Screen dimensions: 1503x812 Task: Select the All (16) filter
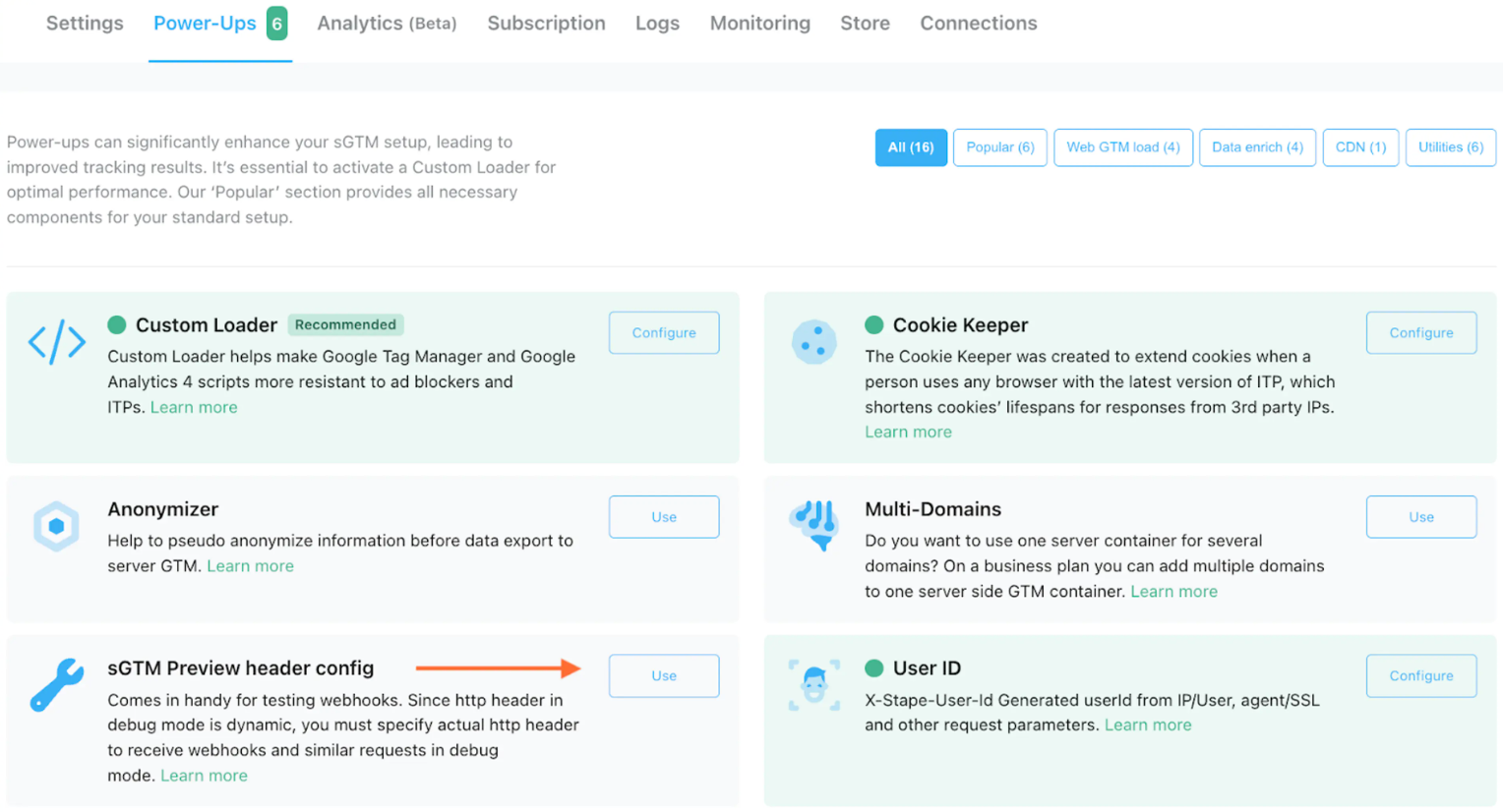911,147
